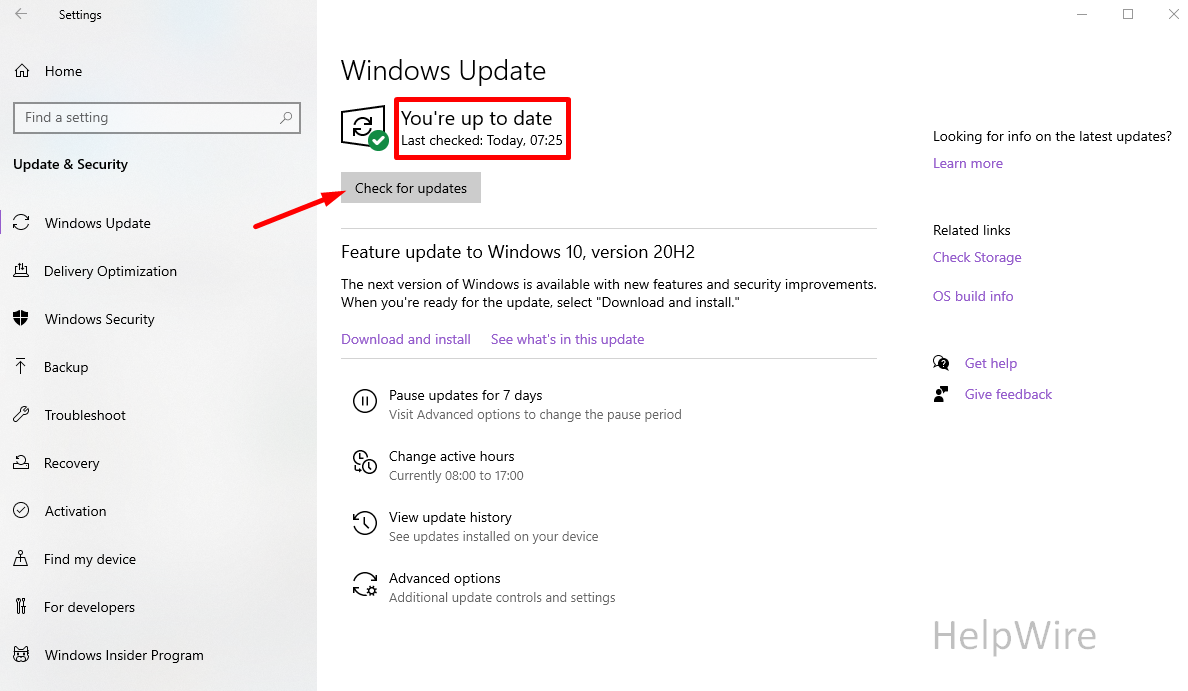Open See what's in this update link

(567, 339)
